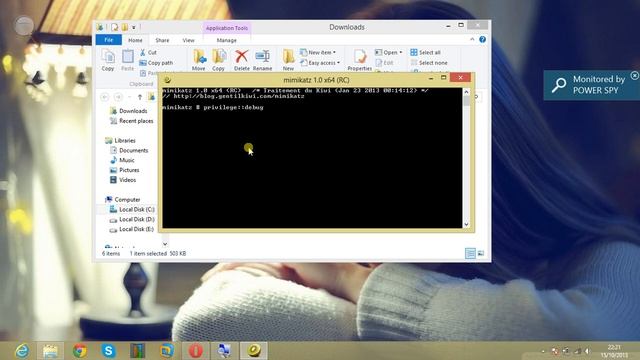Click the taskbar clock showing 22:21
Image resolution: width=640 pixels, height=360 pixels.
tap(614, 351)
